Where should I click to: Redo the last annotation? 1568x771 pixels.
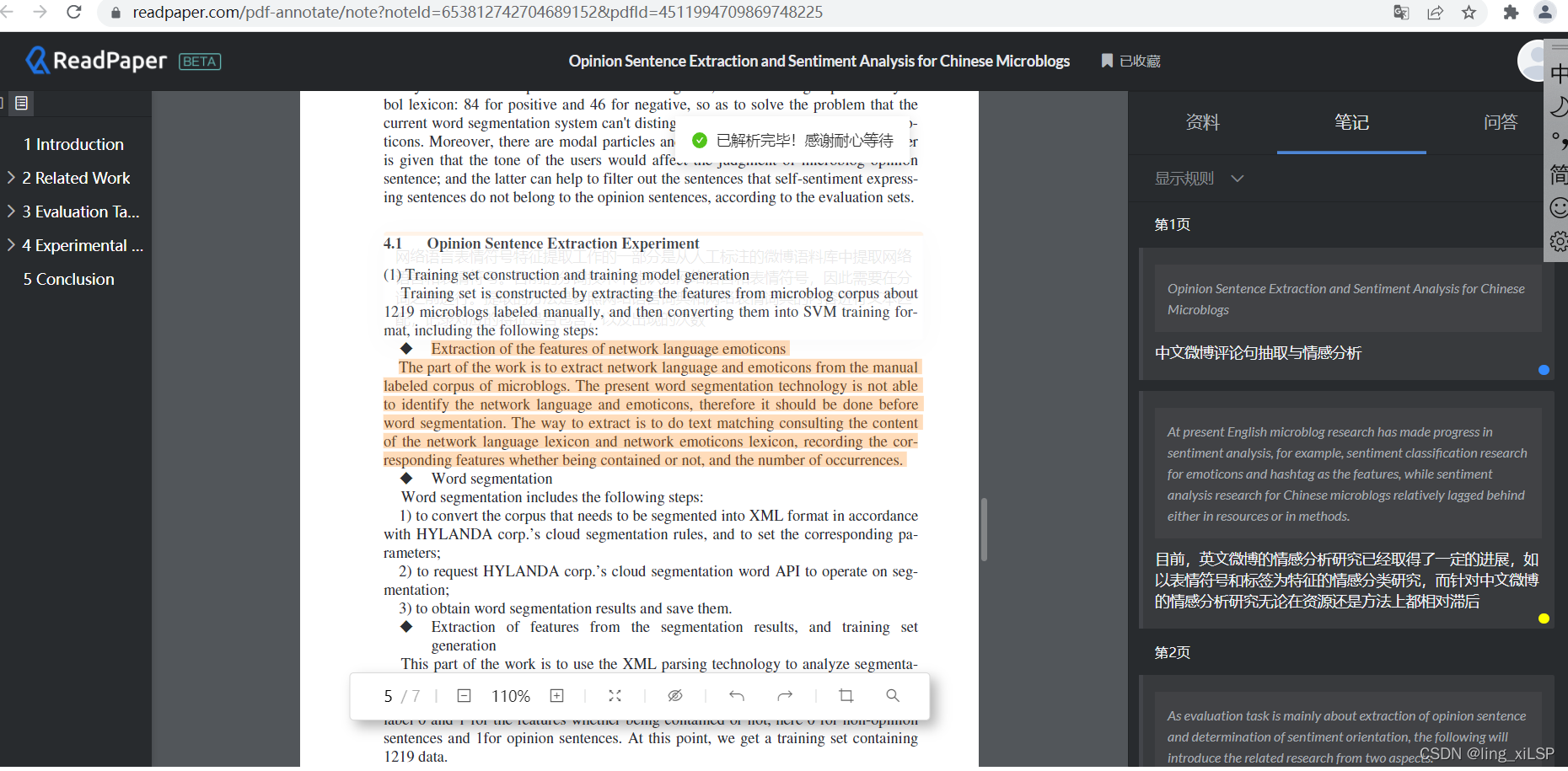785,696
